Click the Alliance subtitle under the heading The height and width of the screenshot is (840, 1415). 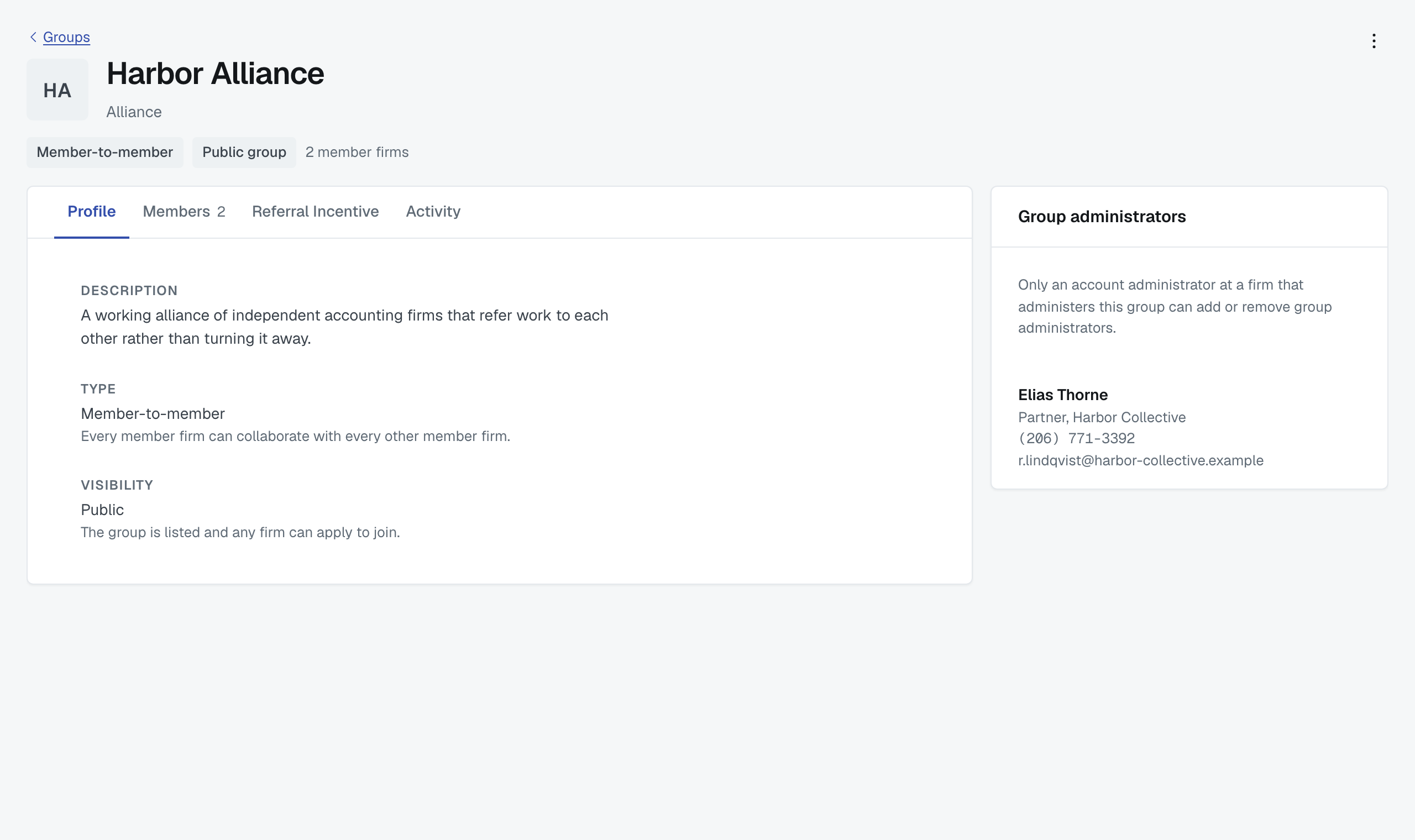coord(134,112)
